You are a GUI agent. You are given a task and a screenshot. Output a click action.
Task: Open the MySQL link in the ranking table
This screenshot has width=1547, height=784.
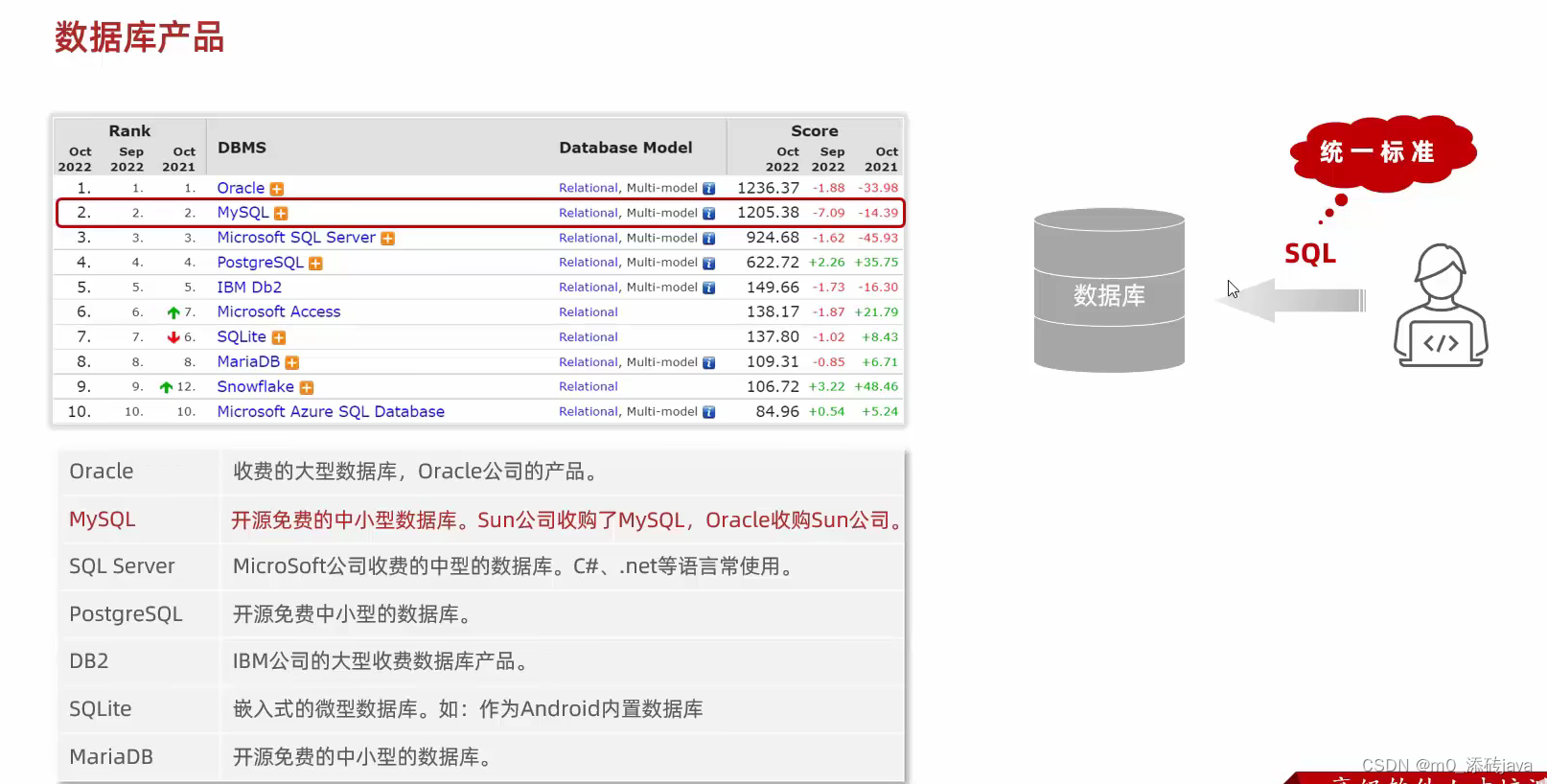[x=242, y=212]
